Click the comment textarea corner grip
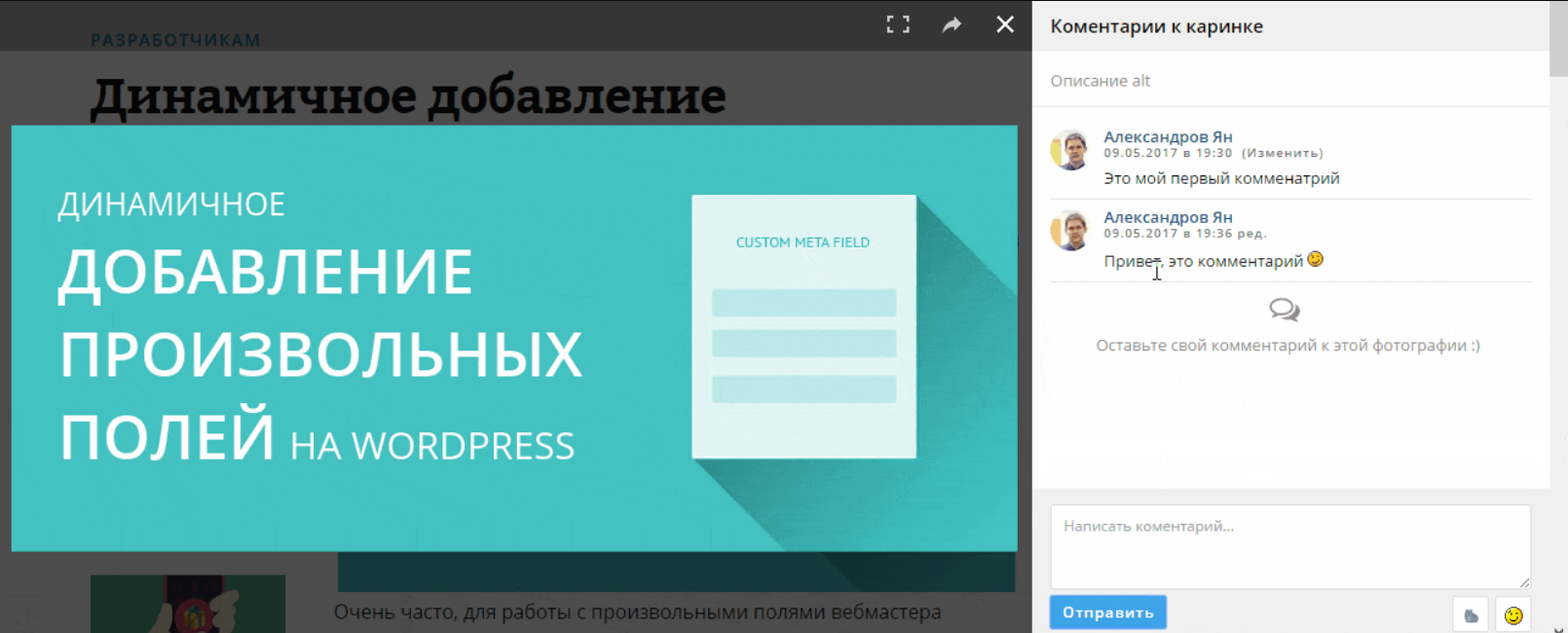This screenshot has height=633, width=1568. coord(1524,581)
